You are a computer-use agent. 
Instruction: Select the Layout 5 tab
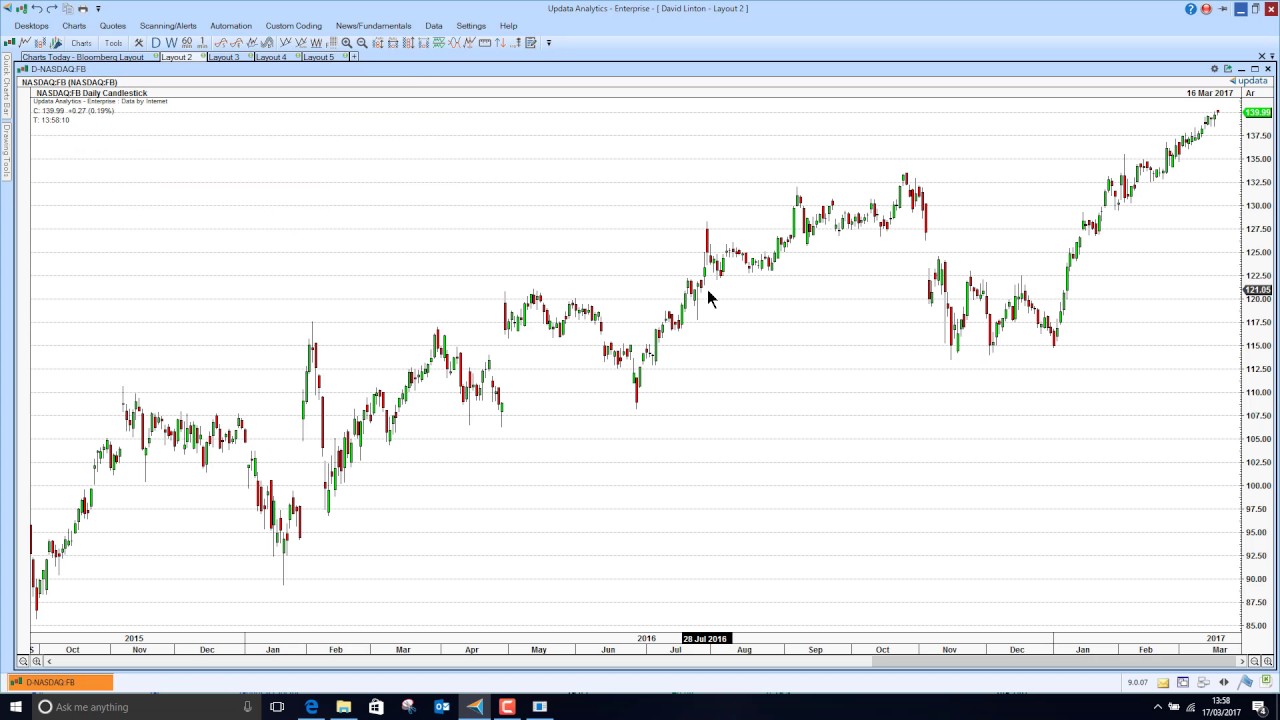(325, 57)
